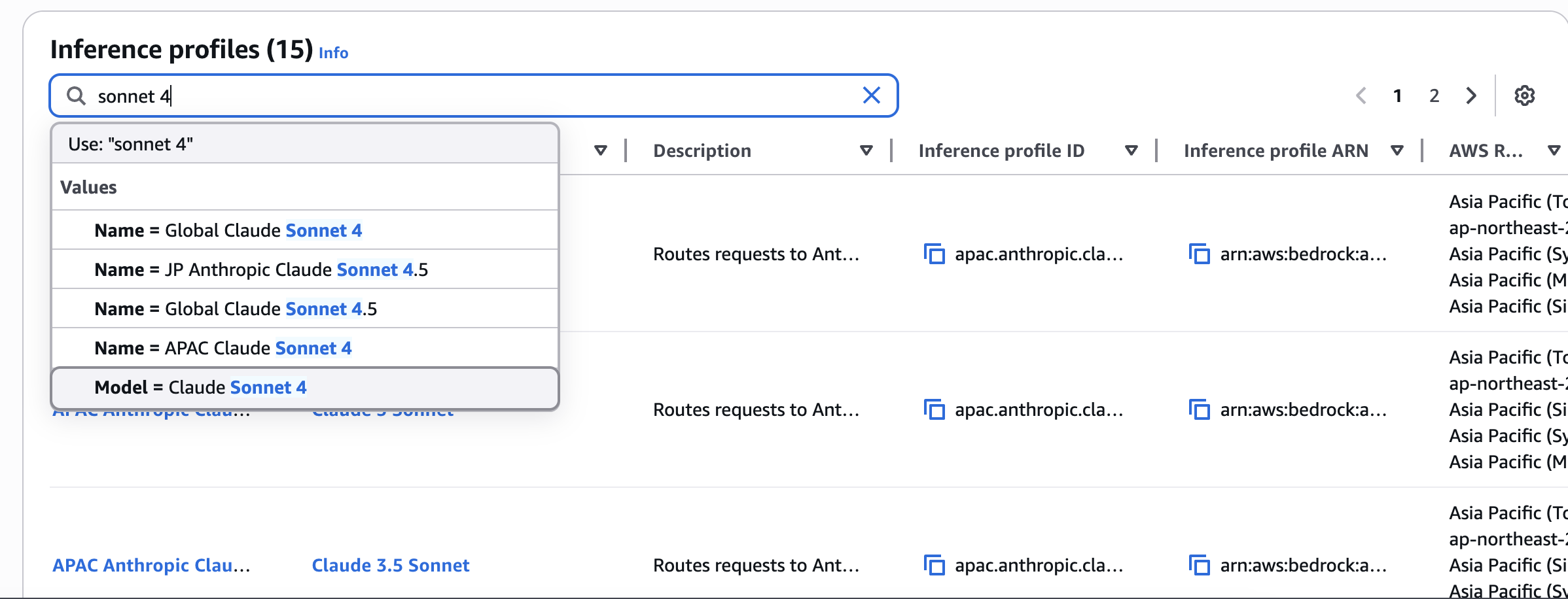This screenshot has width=1568, height=599.
Task: Open the table settings gear
Action: [1525, 95]
